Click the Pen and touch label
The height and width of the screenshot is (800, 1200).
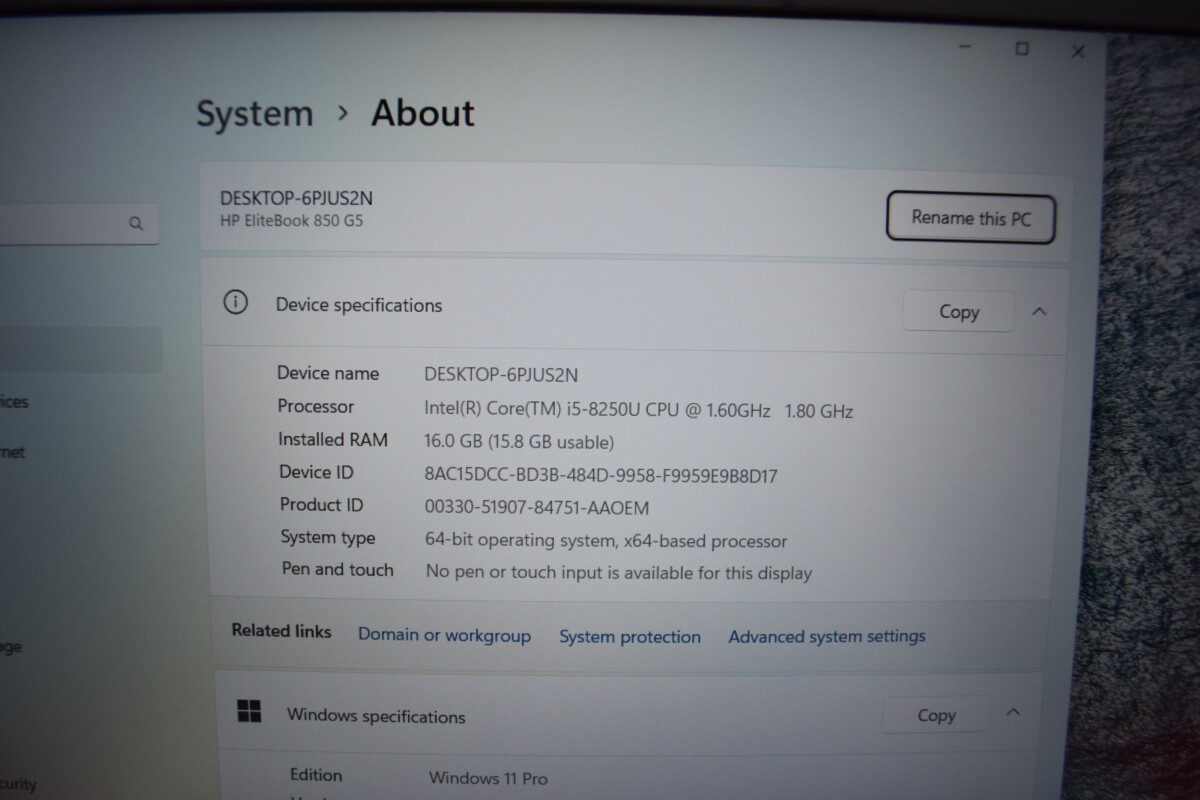[338, 570]
